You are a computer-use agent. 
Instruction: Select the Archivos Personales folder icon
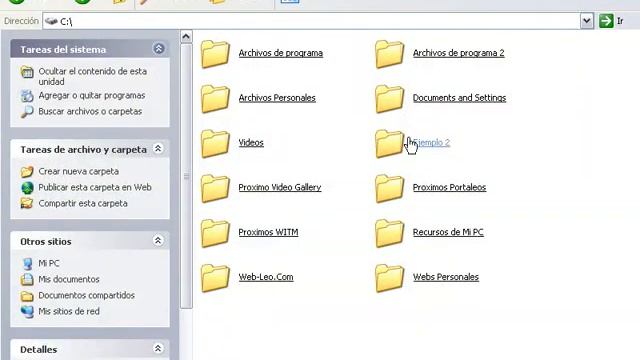click(x=215, y=98)
